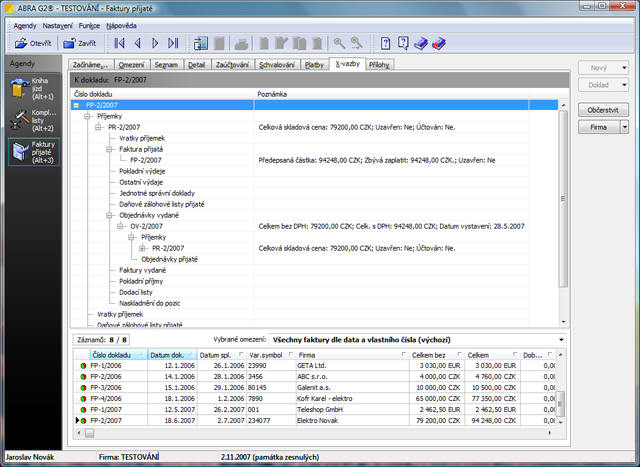Click the Zavřít (close) toolbar button
This screenshot has width=640, height=467.
79,43
